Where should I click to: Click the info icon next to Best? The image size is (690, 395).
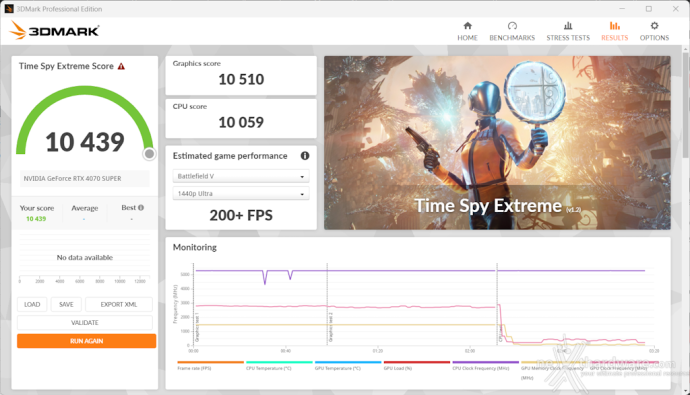(141, 208)
